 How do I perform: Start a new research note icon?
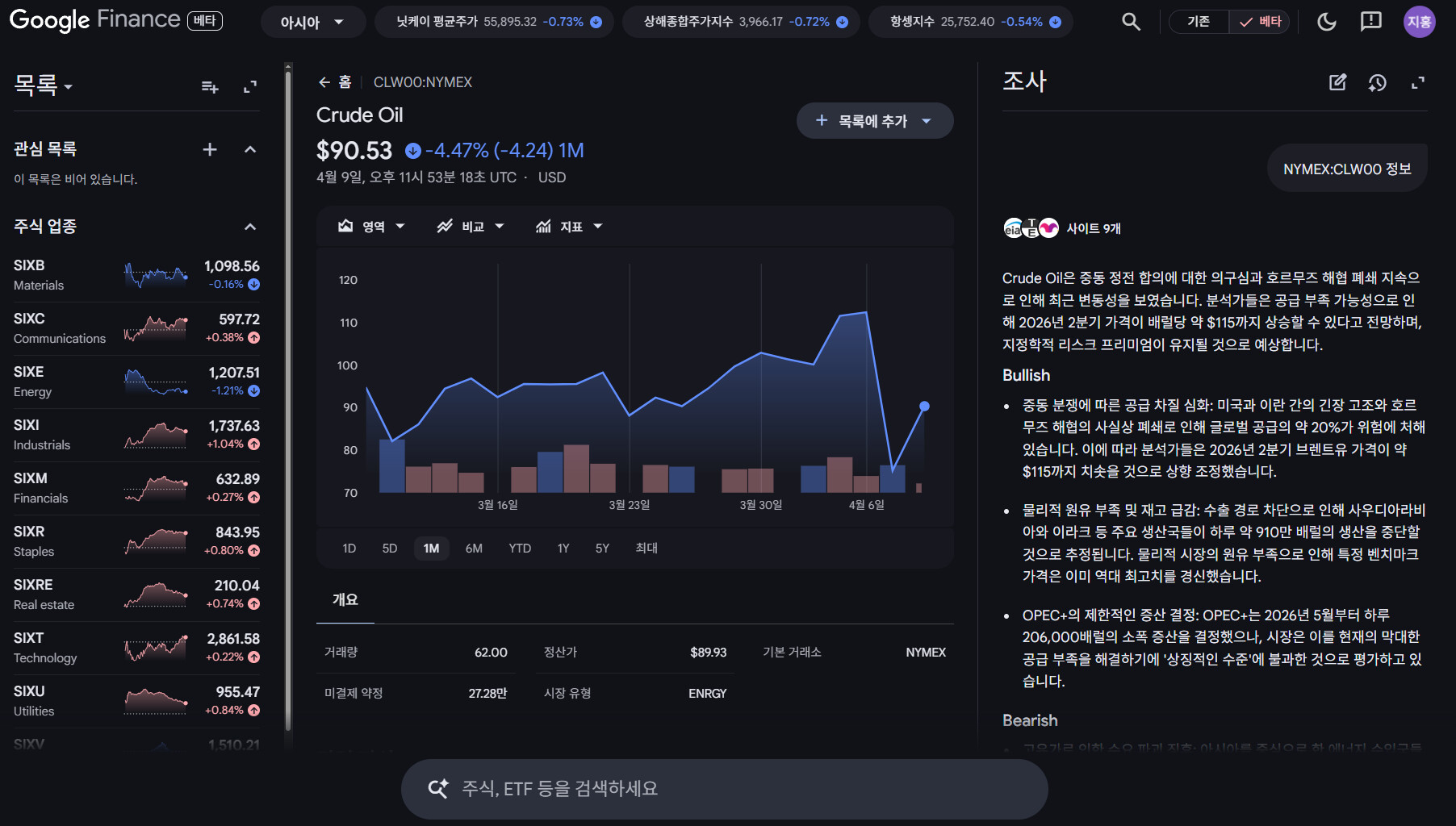(1337, 82)
